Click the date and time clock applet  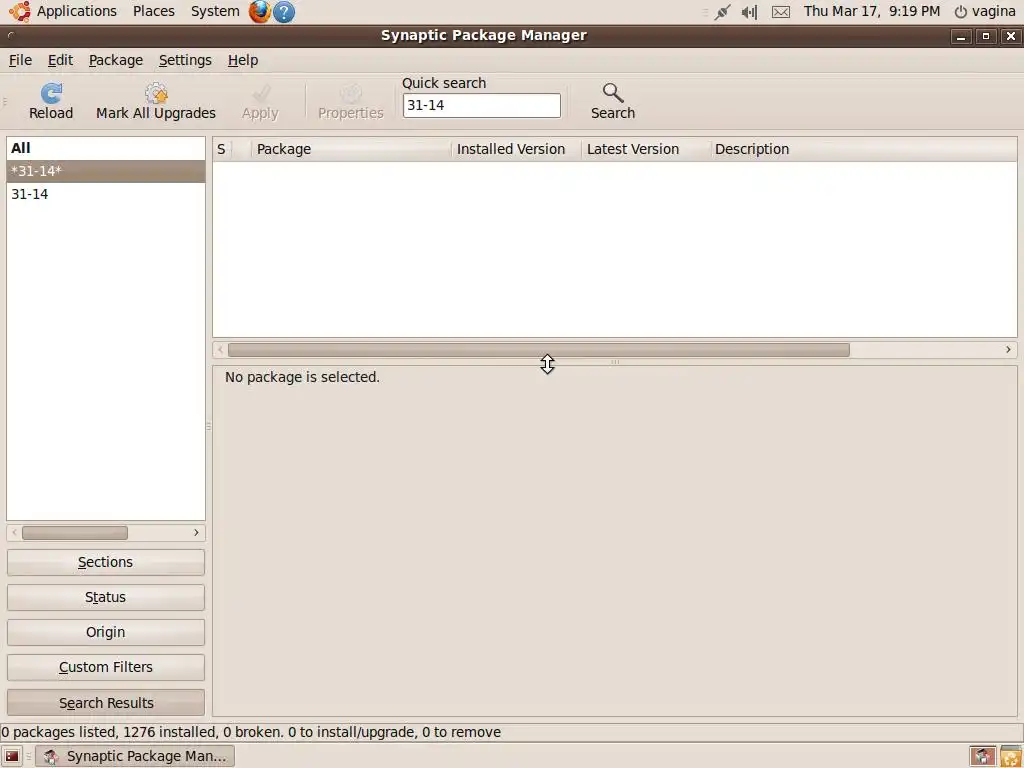pos(872,11)
